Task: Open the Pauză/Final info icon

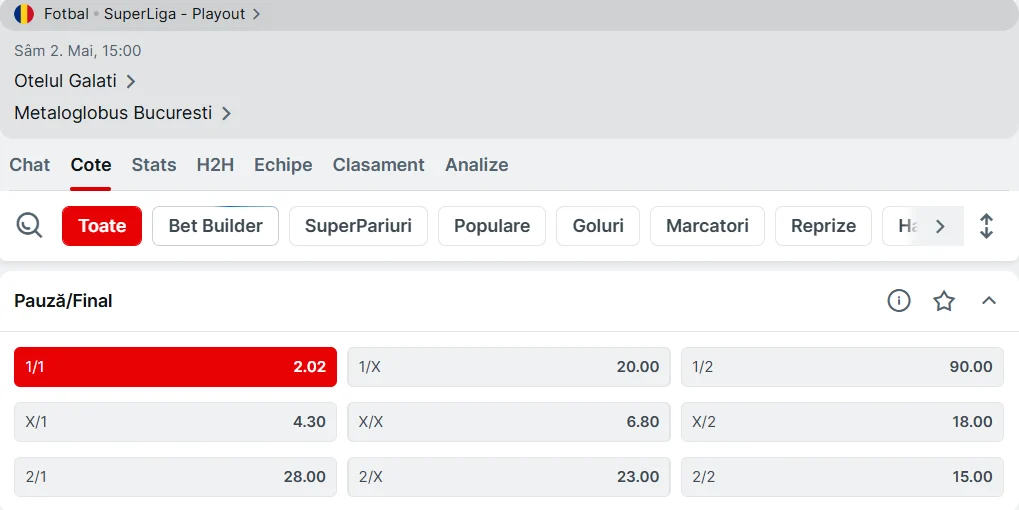Action: 899,301
